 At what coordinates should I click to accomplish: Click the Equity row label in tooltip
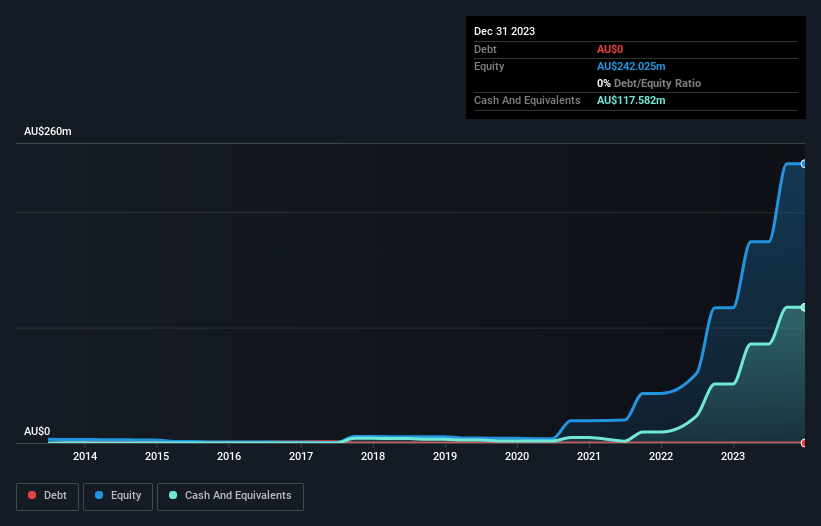[489, 66]
